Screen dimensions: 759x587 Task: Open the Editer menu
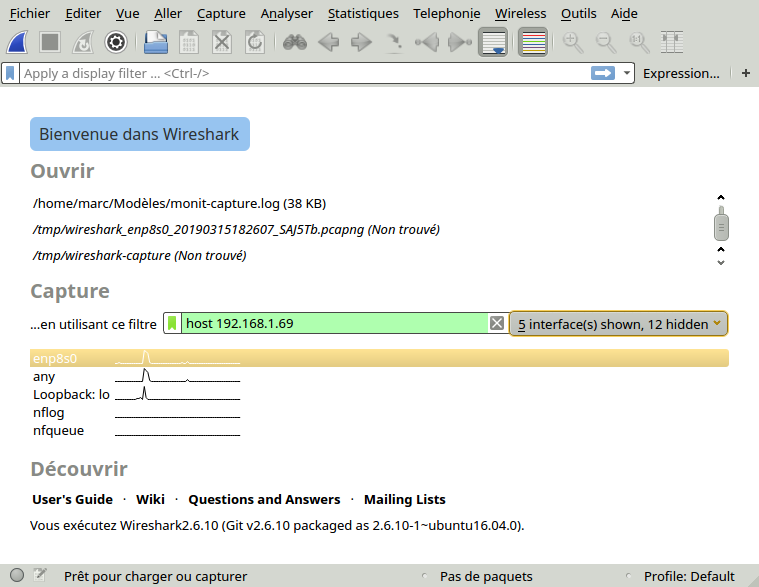[83, 14]
